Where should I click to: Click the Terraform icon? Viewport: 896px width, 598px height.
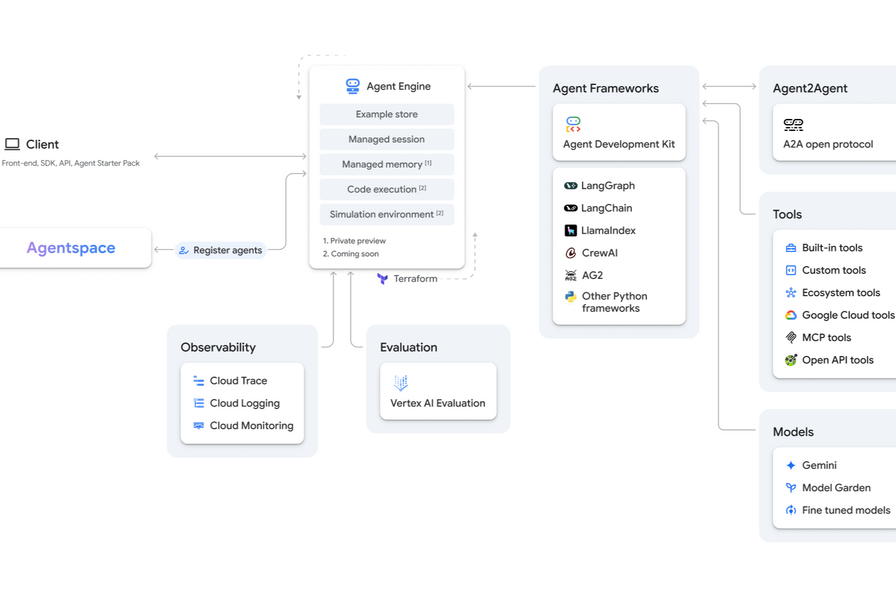383,278
